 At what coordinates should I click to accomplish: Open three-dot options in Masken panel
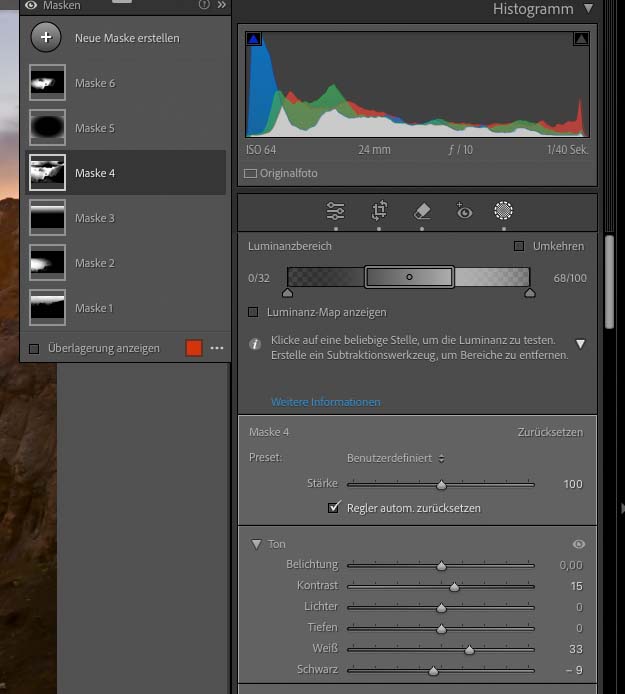pos(217,348)
